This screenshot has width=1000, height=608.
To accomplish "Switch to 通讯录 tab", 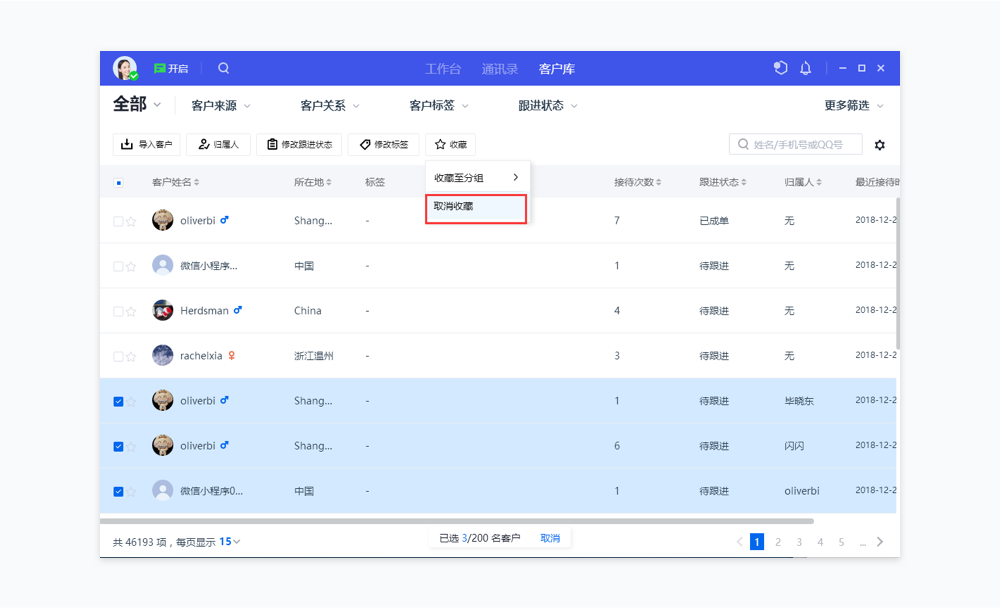I will coord(500,69).
